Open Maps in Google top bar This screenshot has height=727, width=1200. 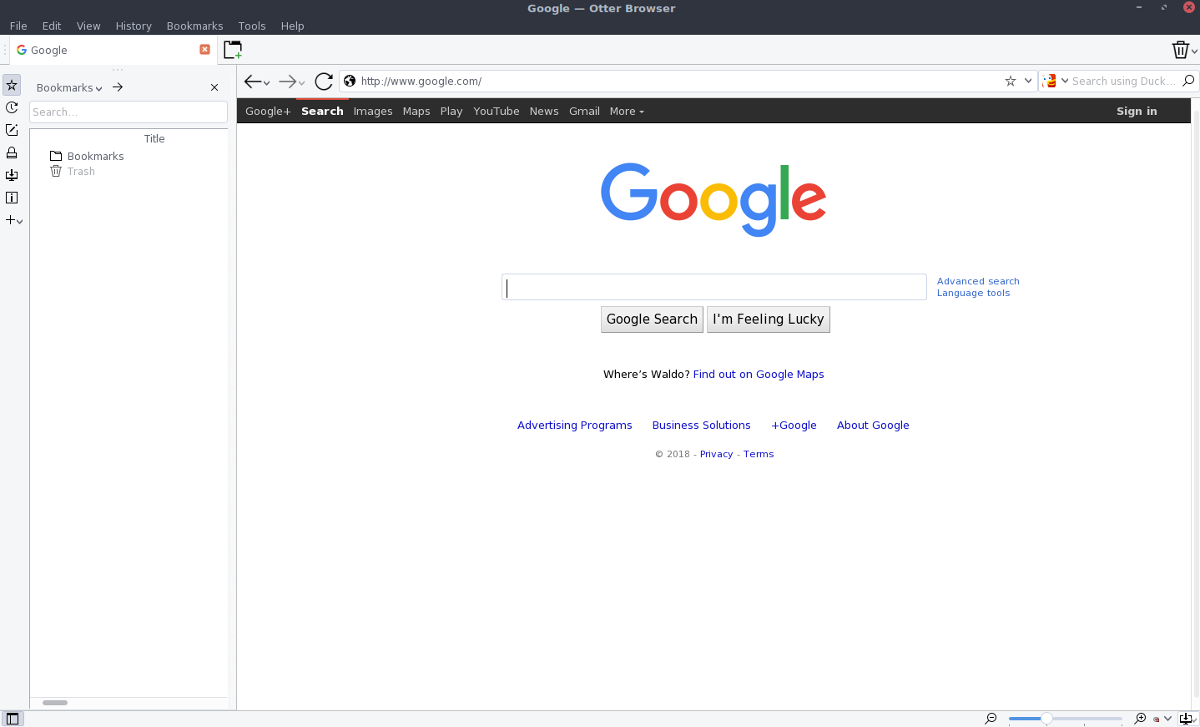click(416, 111)
